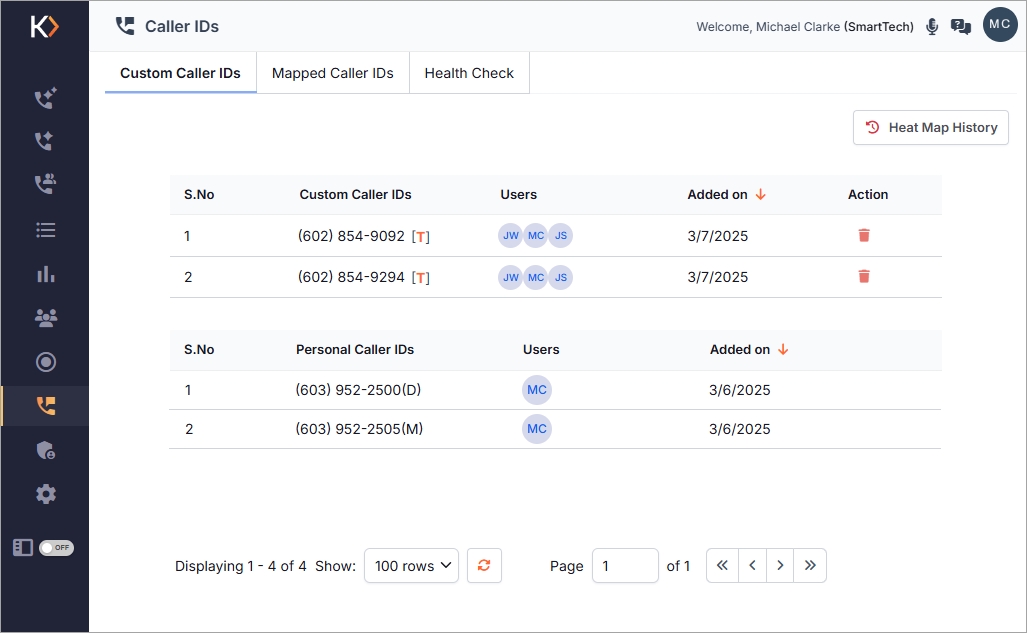Select the Caller IDs sidebar phone icon

(46, 406)
